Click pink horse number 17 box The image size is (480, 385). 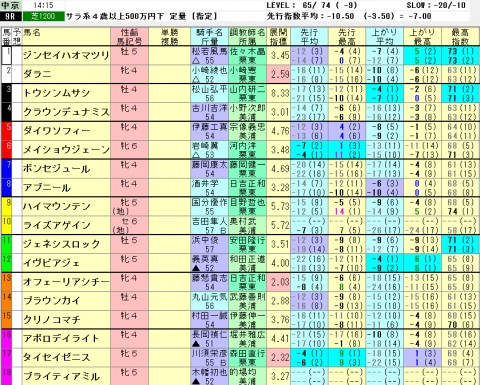[7, 357]
